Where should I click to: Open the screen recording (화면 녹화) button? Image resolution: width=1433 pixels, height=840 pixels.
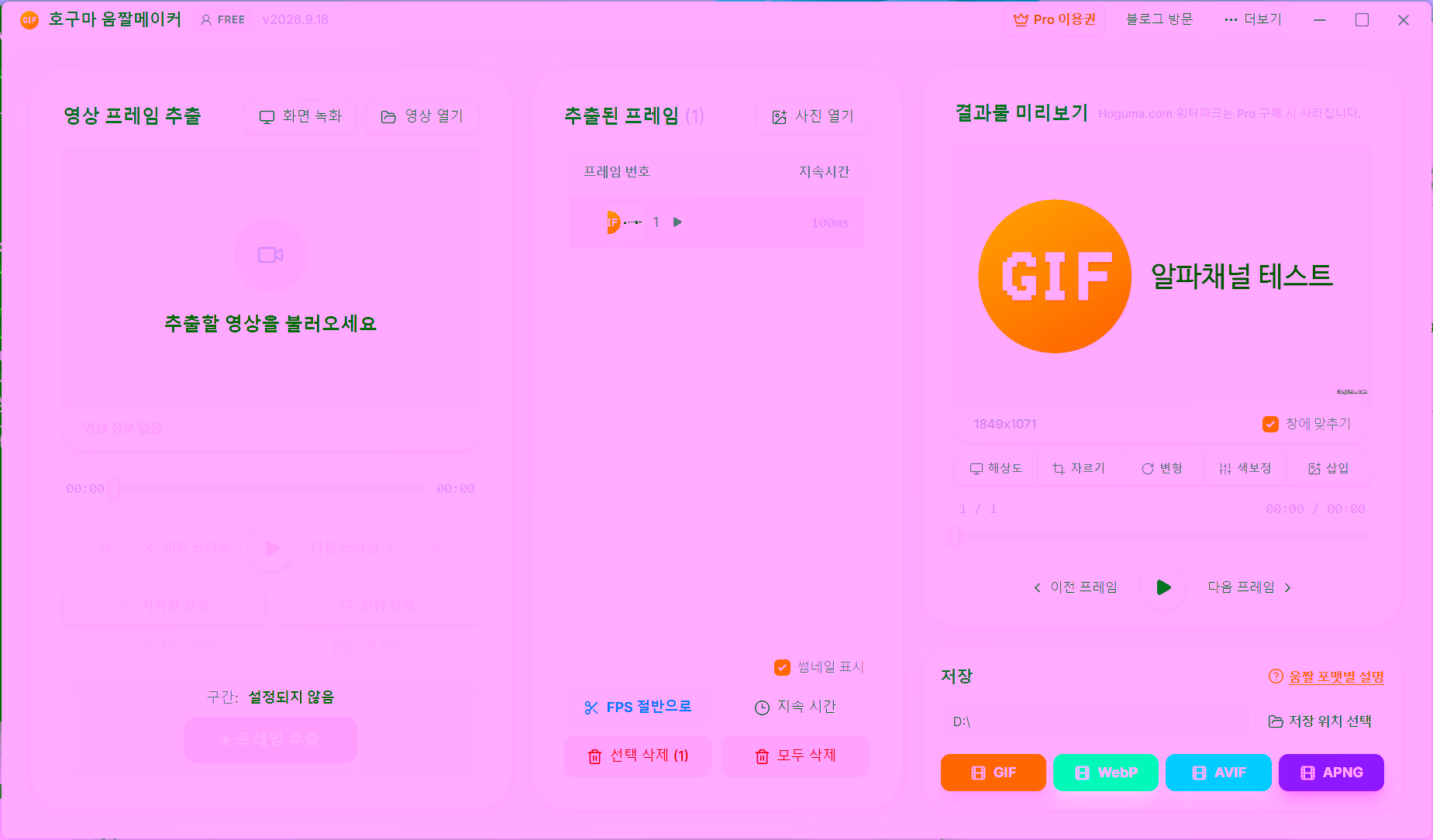tap(301, 116)
